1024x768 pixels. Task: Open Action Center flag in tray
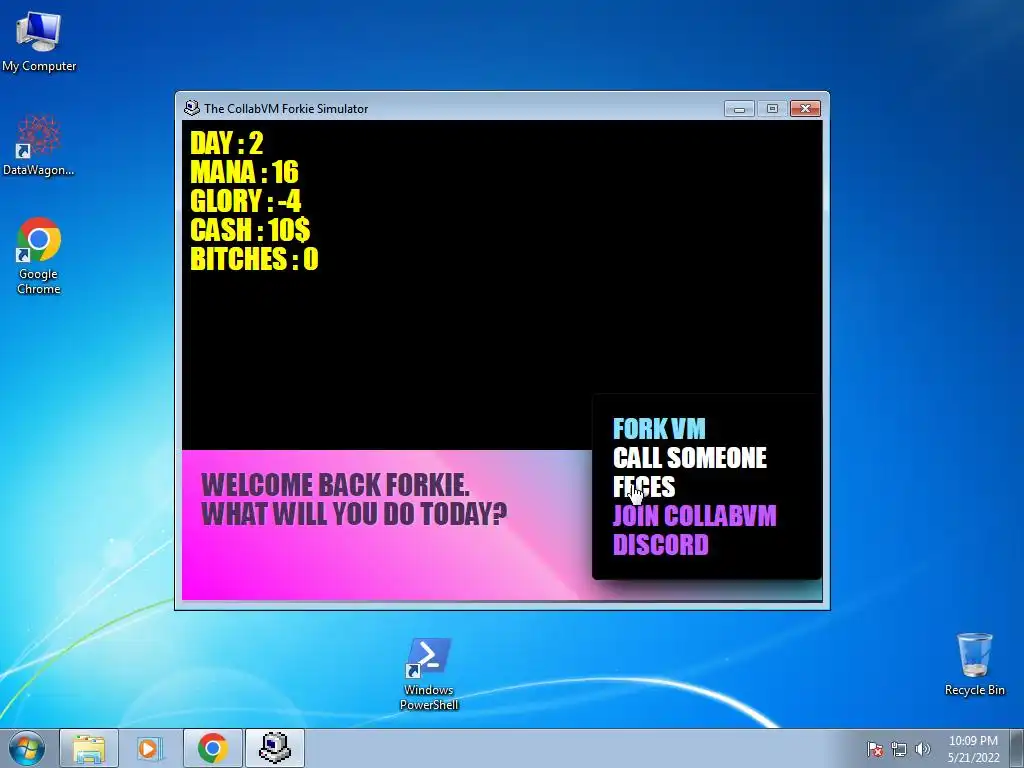[x=875, y=749]
